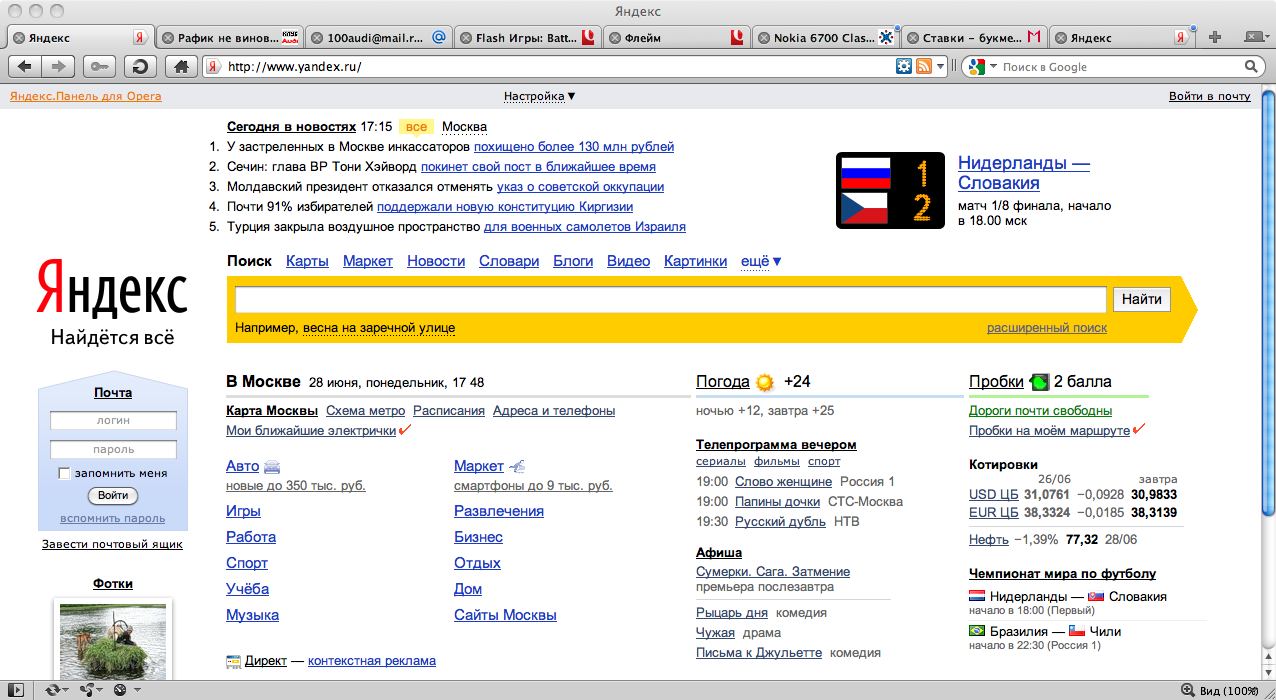The image size is (1276, 700).
Task: Click the Reload page icon
Action: (x=140, y=67)
